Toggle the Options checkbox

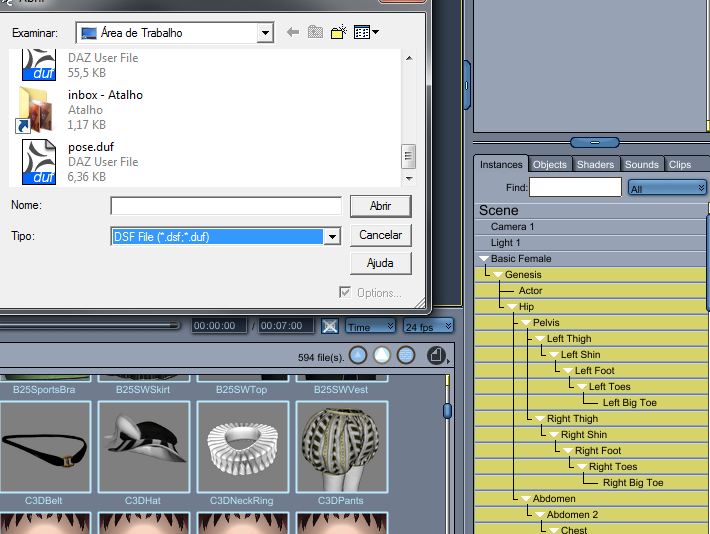pyautogui.click(x=345, y=292)
